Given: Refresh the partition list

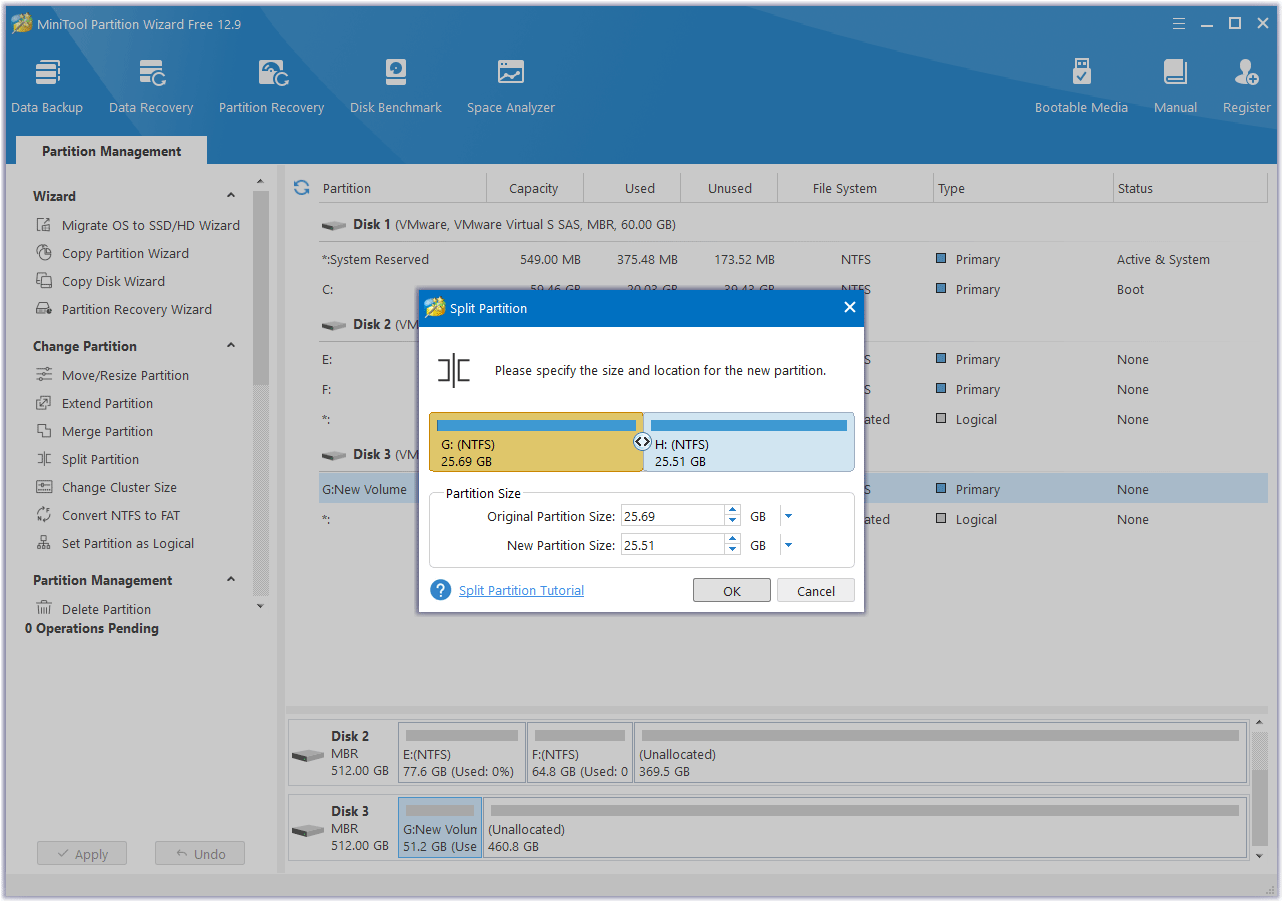Looking at the screenshot, I should 301,187.
